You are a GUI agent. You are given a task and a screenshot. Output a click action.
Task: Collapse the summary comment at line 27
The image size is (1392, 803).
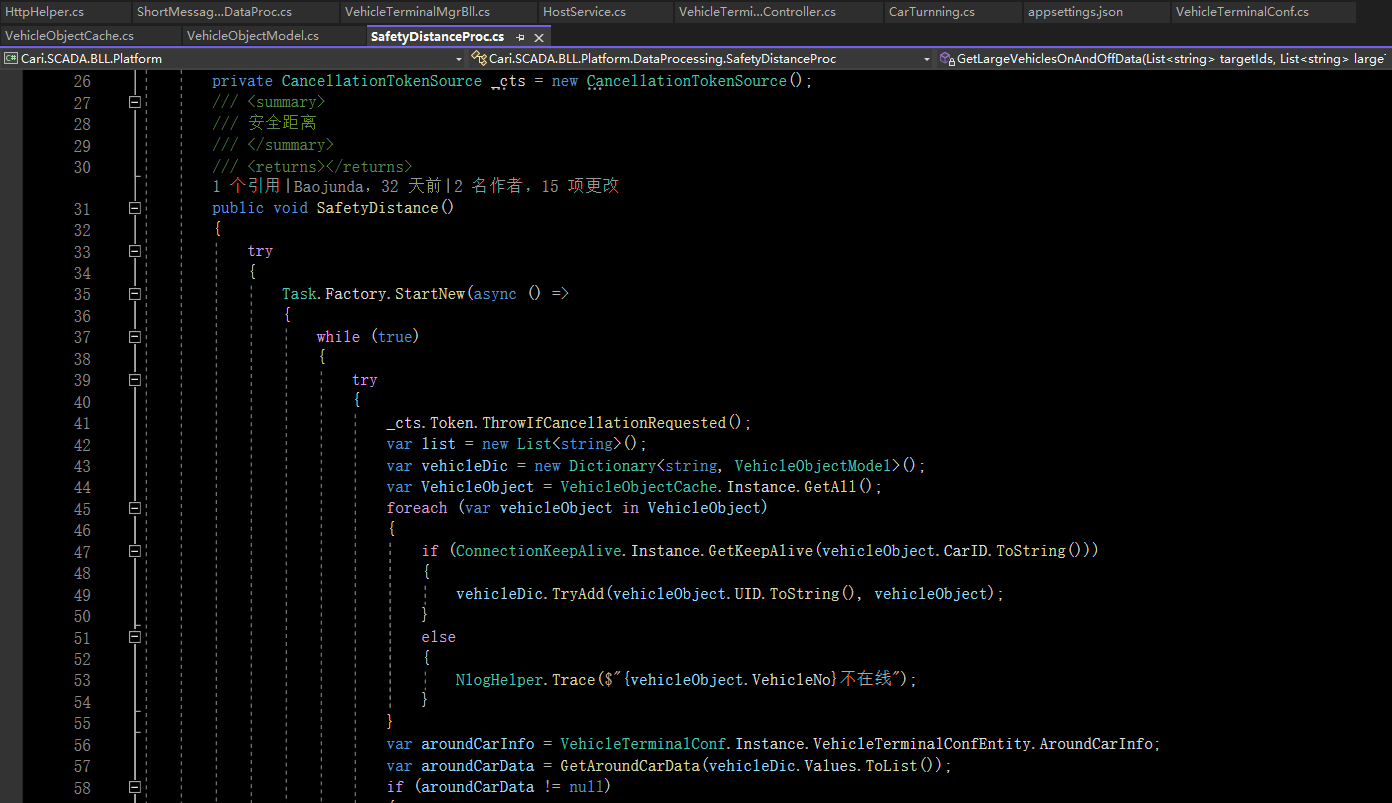coord(135,102)
